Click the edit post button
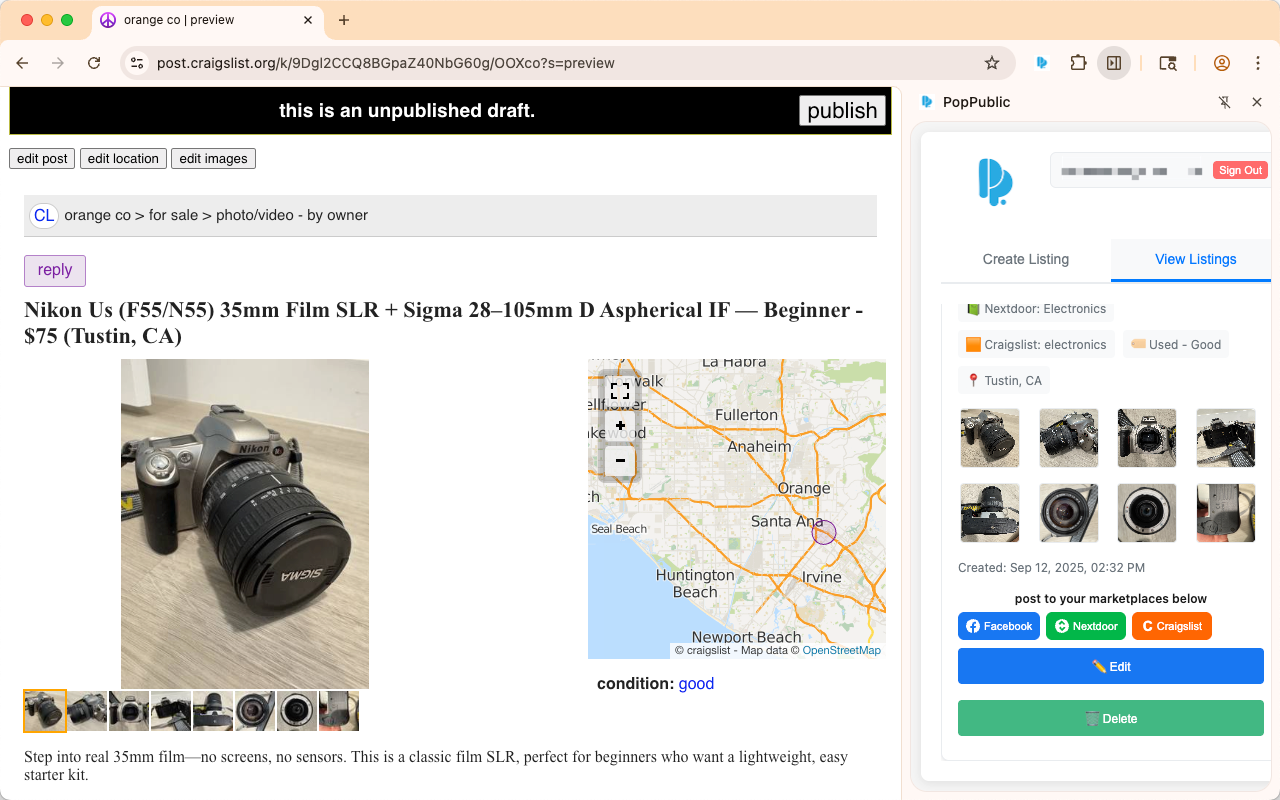 pyautogui.click(x=42, y=158)
